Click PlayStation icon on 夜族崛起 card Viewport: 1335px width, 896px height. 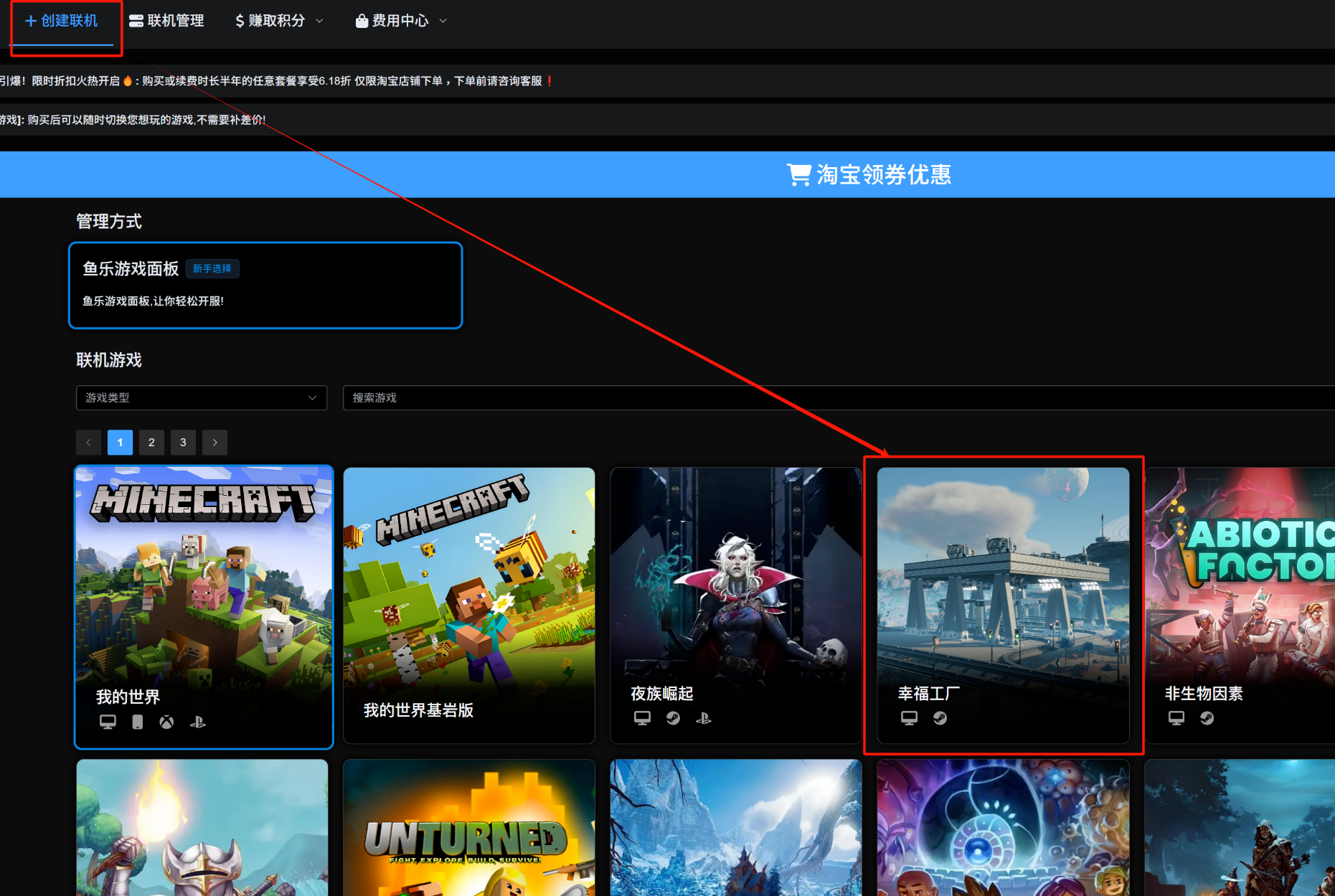[x=704, y=718]
